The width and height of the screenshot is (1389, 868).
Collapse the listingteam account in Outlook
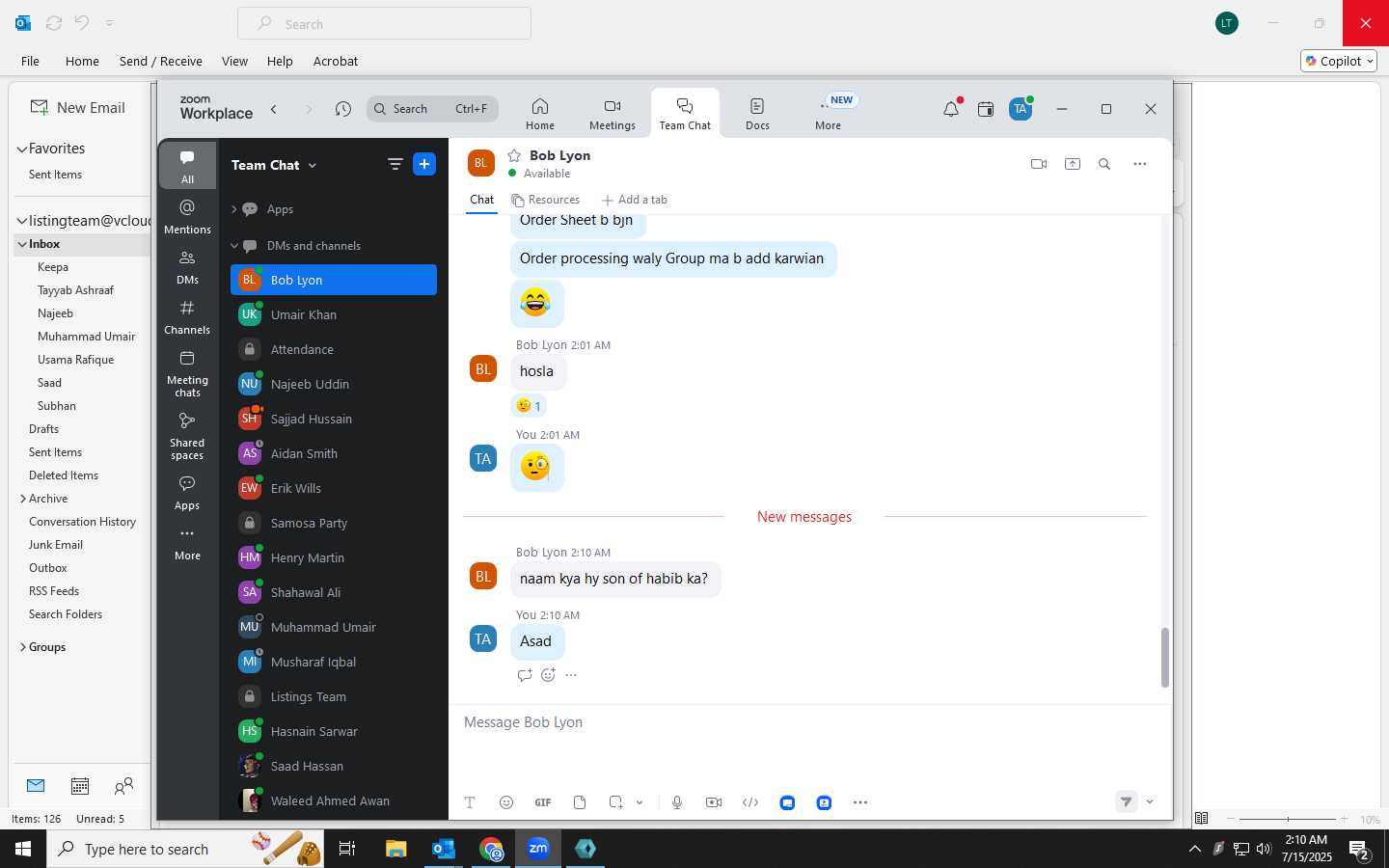[x=21, y=221]
